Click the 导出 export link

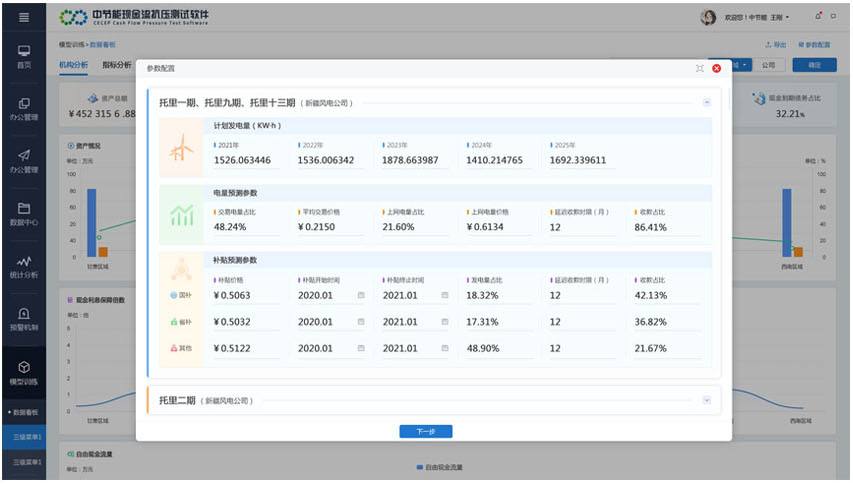coord(776,45)
